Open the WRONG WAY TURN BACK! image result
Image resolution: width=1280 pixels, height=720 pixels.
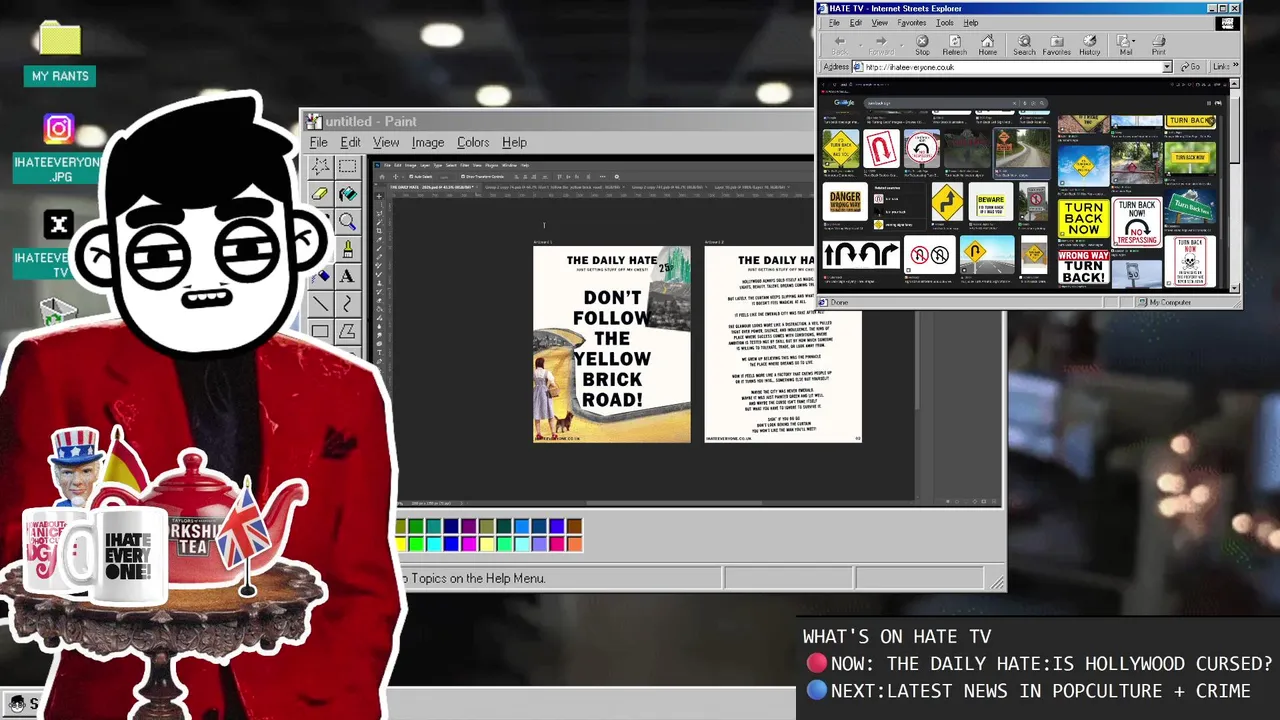click(1083, 268)
